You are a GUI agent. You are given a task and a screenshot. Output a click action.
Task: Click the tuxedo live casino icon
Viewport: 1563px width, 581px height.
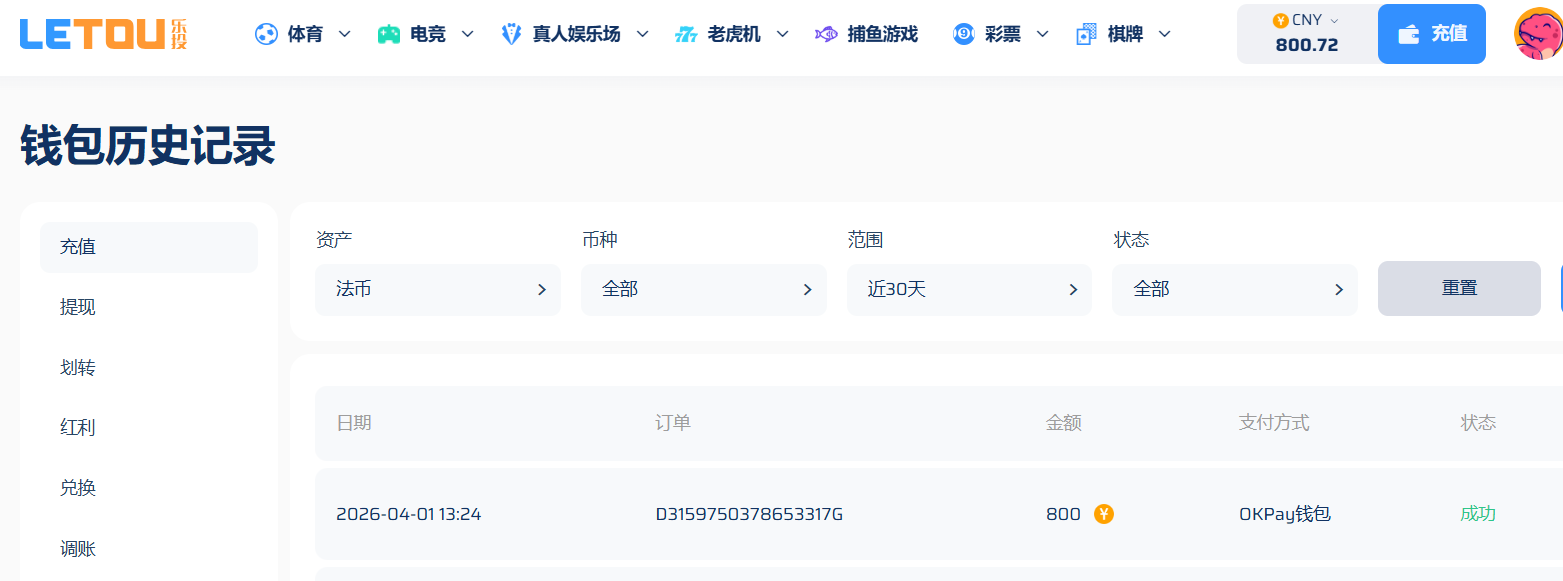click(511, 34)
